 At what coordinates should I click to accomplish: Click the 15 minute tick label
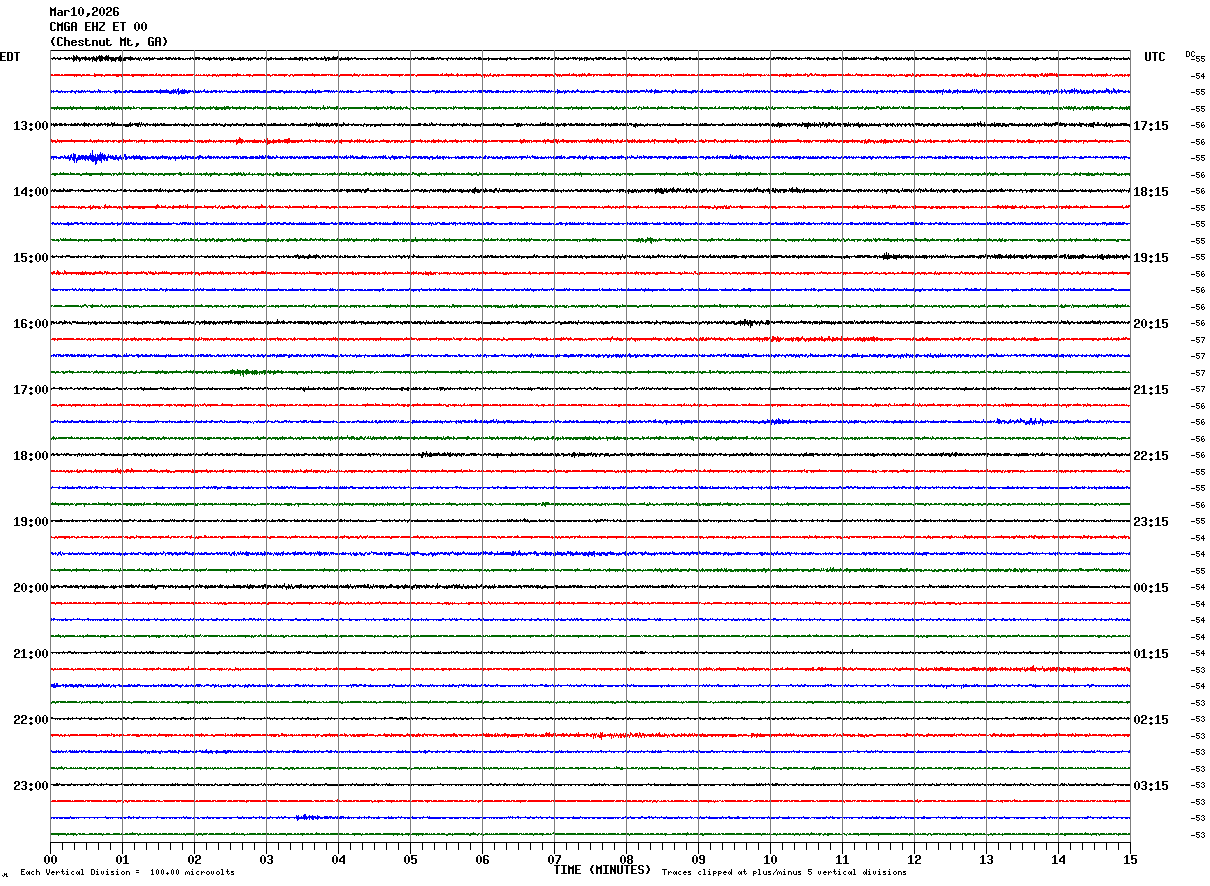click(1130, 859)
